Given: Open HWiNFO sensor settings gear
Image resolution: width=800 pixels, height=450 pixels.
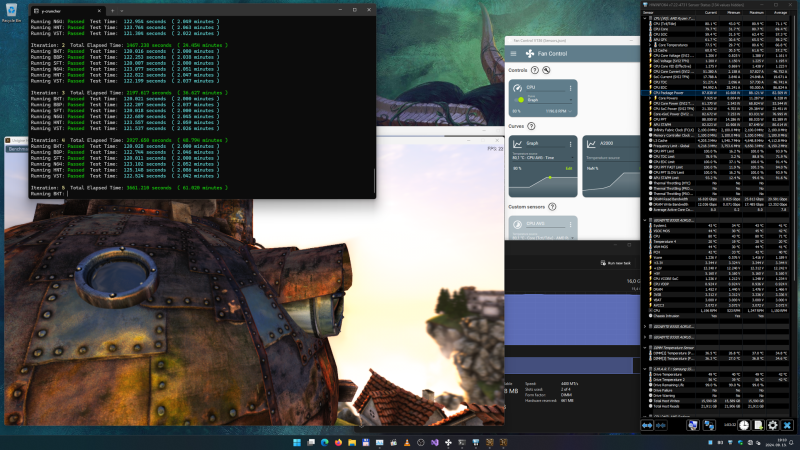Looking at the screenshot, I should (772, 425).
